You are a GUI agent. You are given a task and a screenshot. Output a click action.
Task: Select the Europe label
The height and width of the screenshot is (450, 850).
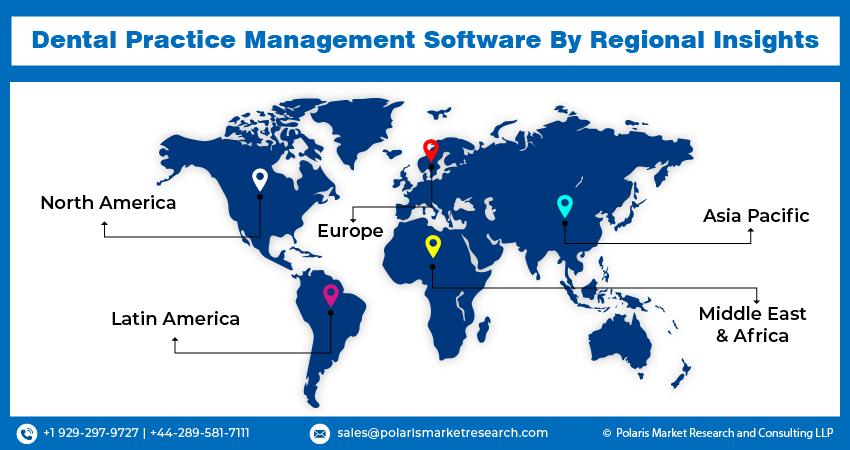point(350,231)
